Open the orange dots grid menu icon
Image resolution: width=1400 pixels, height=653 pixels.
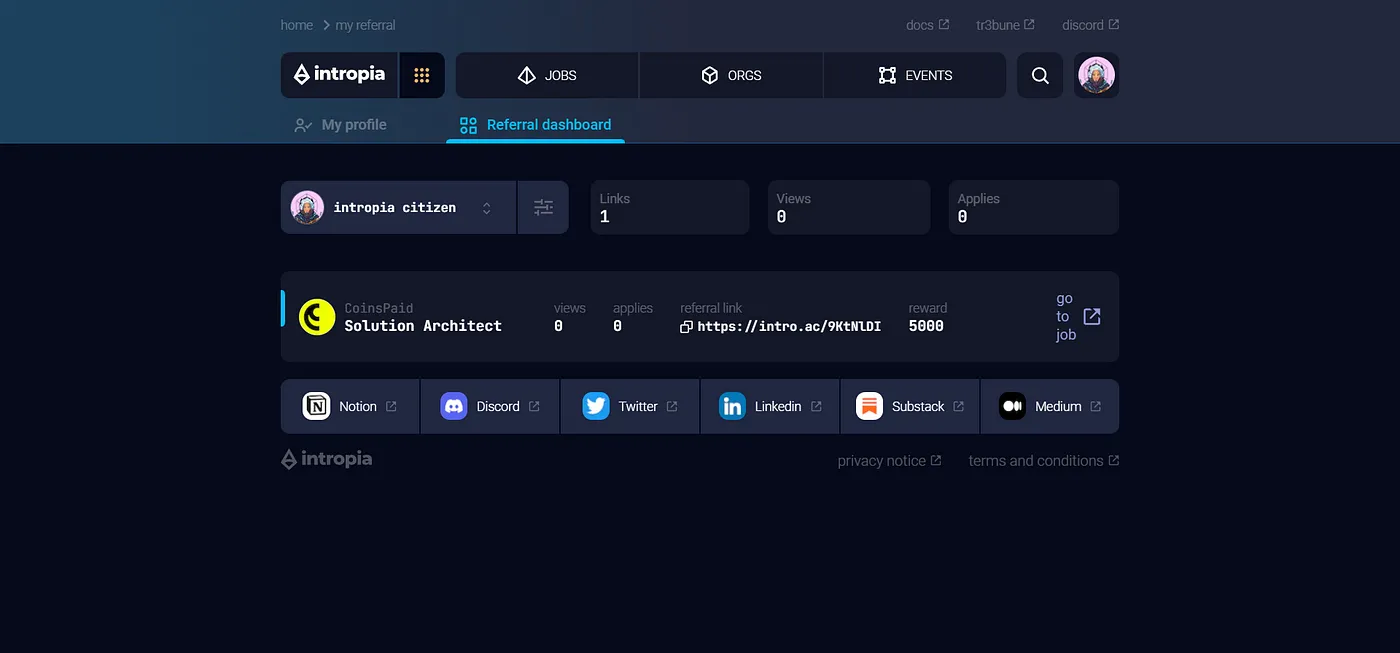422,75
